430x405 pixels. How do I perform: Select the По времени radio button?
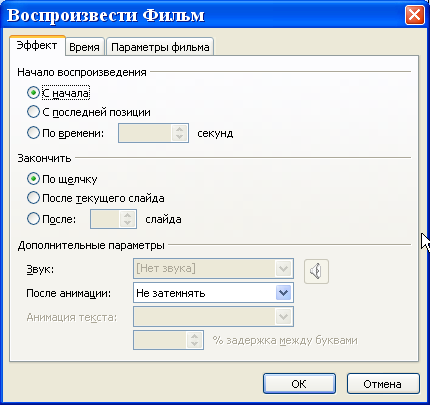click(x=33, y=133)
